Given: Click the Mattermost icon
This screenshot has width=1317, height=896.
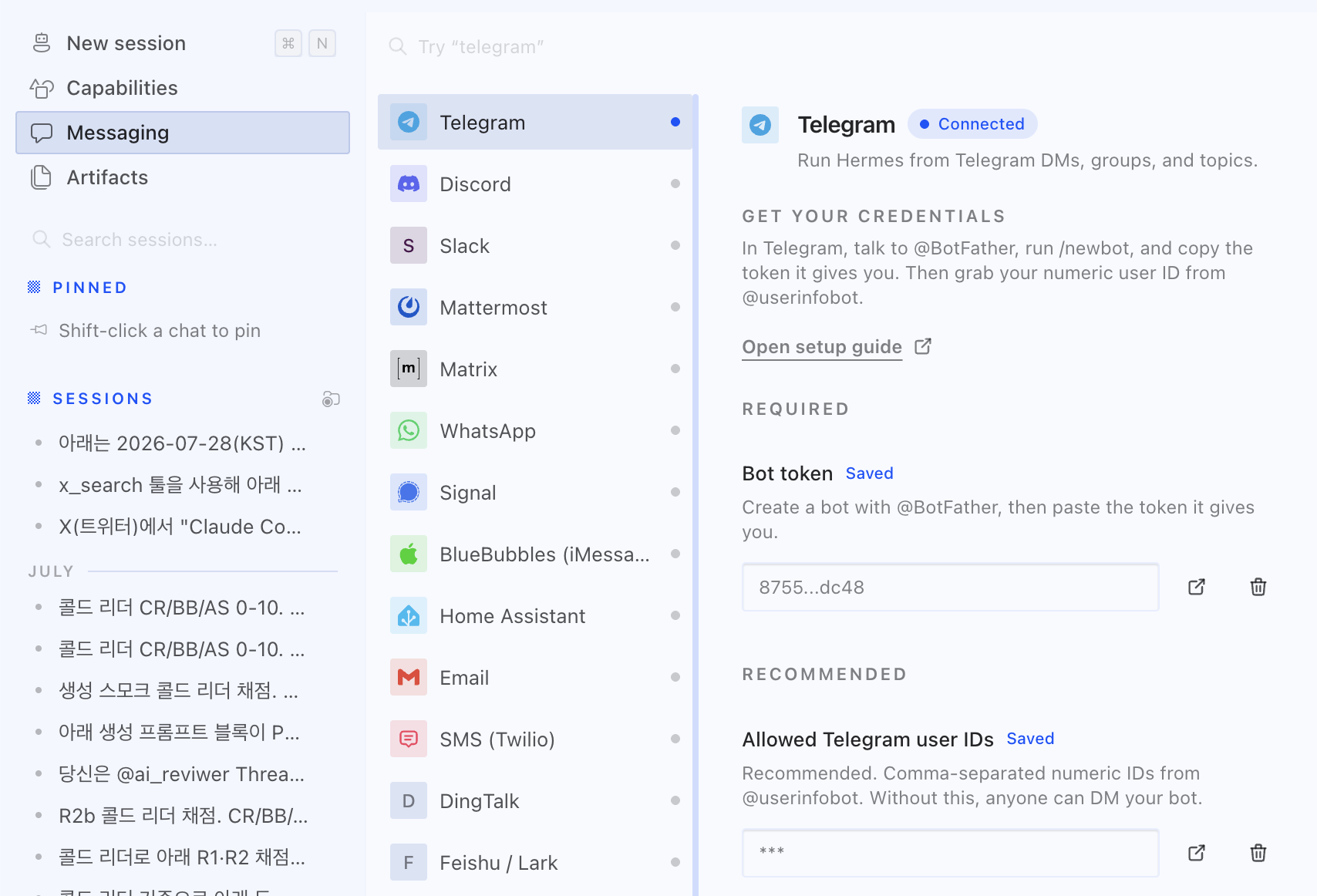Looking at the screenshot, I should (x=409, y=307).
